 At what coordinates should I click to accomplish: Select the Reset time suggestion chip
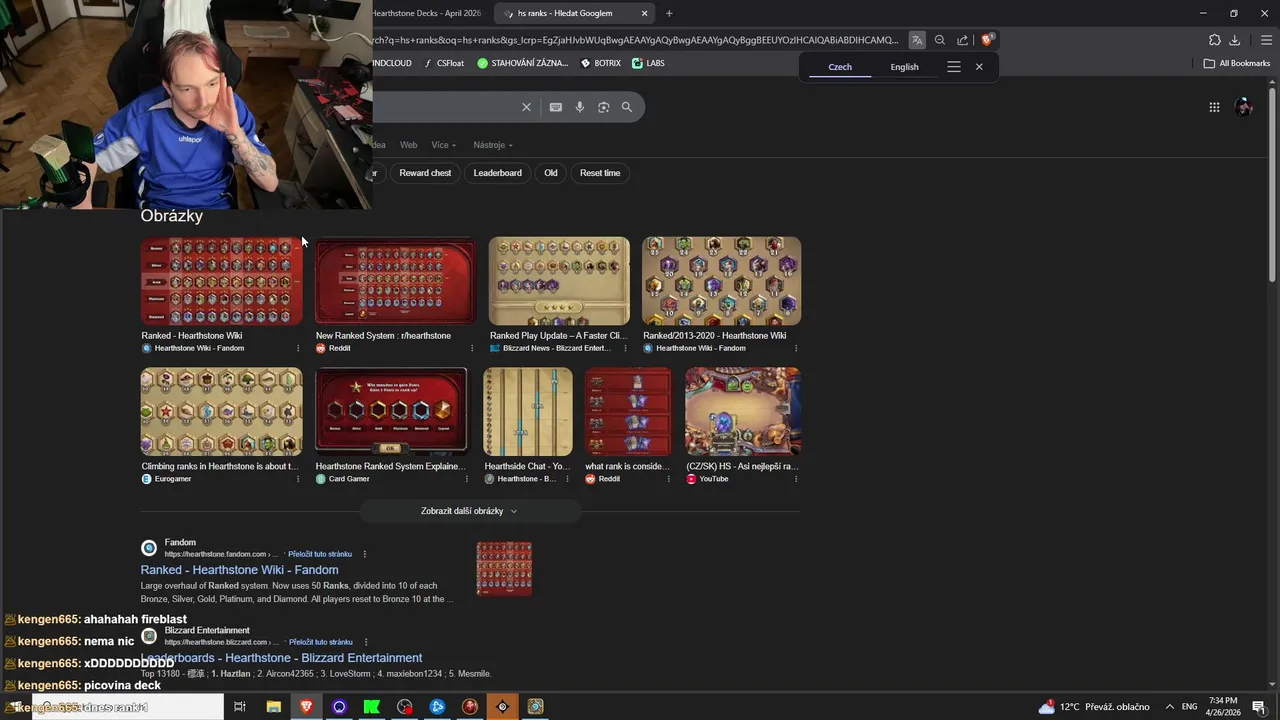[x=600, y=173]
